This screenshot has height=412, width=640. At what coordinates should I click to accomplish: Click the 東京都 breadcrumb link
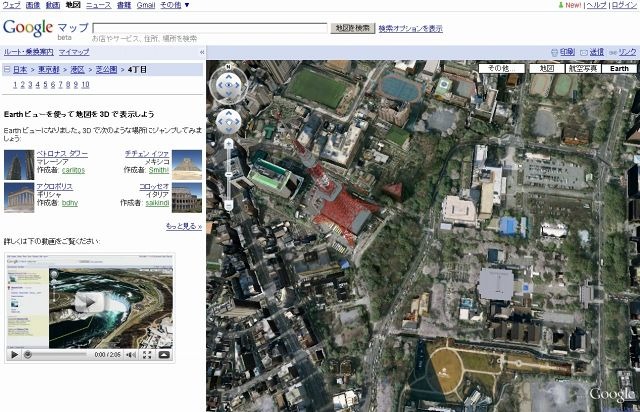pyautogui.click(x=49, y=69)
